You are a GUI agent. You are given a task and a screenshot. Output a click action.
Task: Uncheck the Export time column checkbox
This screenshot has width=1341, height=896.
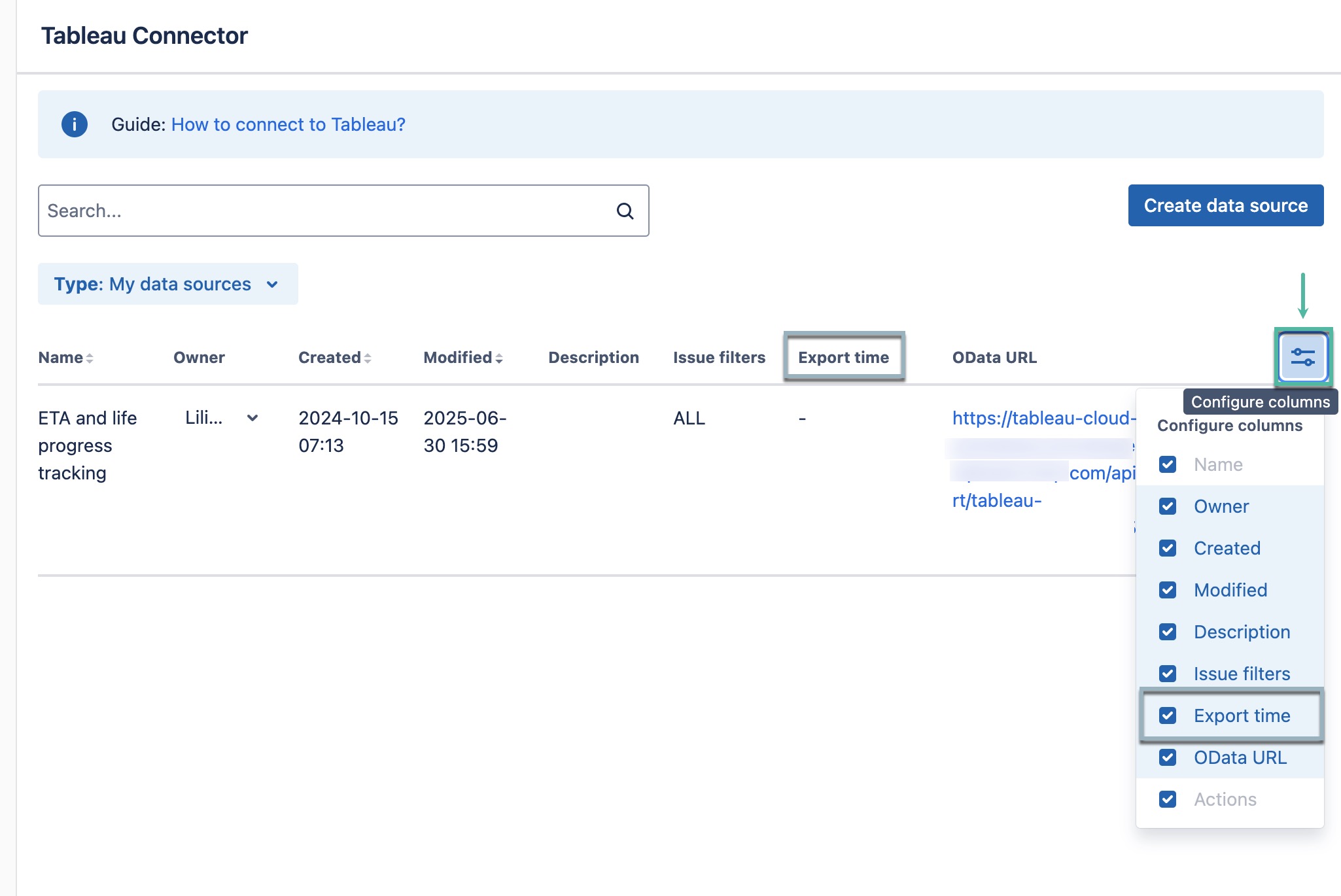tap(1168, 715)
